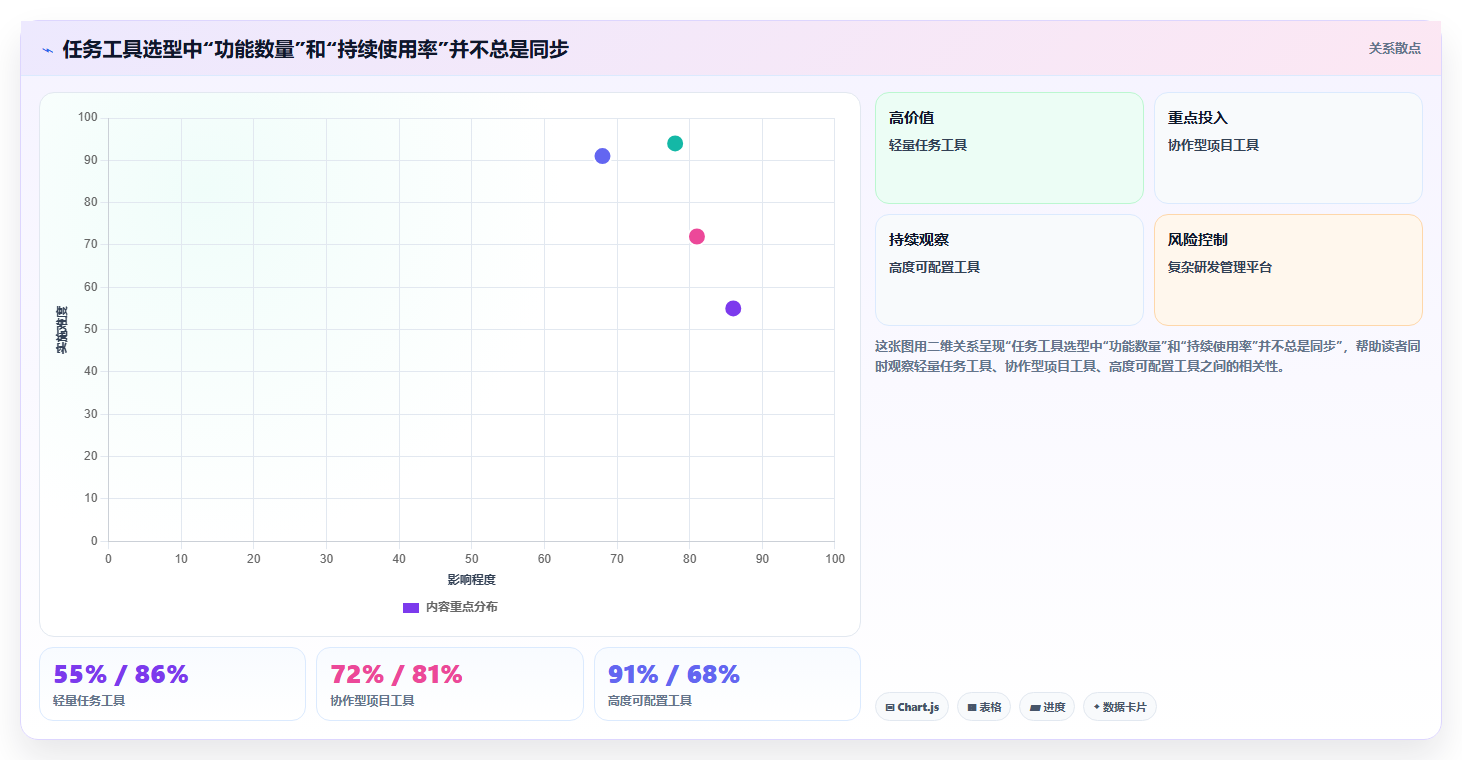1462x760 pixels.
Task: Open the 风险控制 quadrant card
Action: coord(1288,270)
